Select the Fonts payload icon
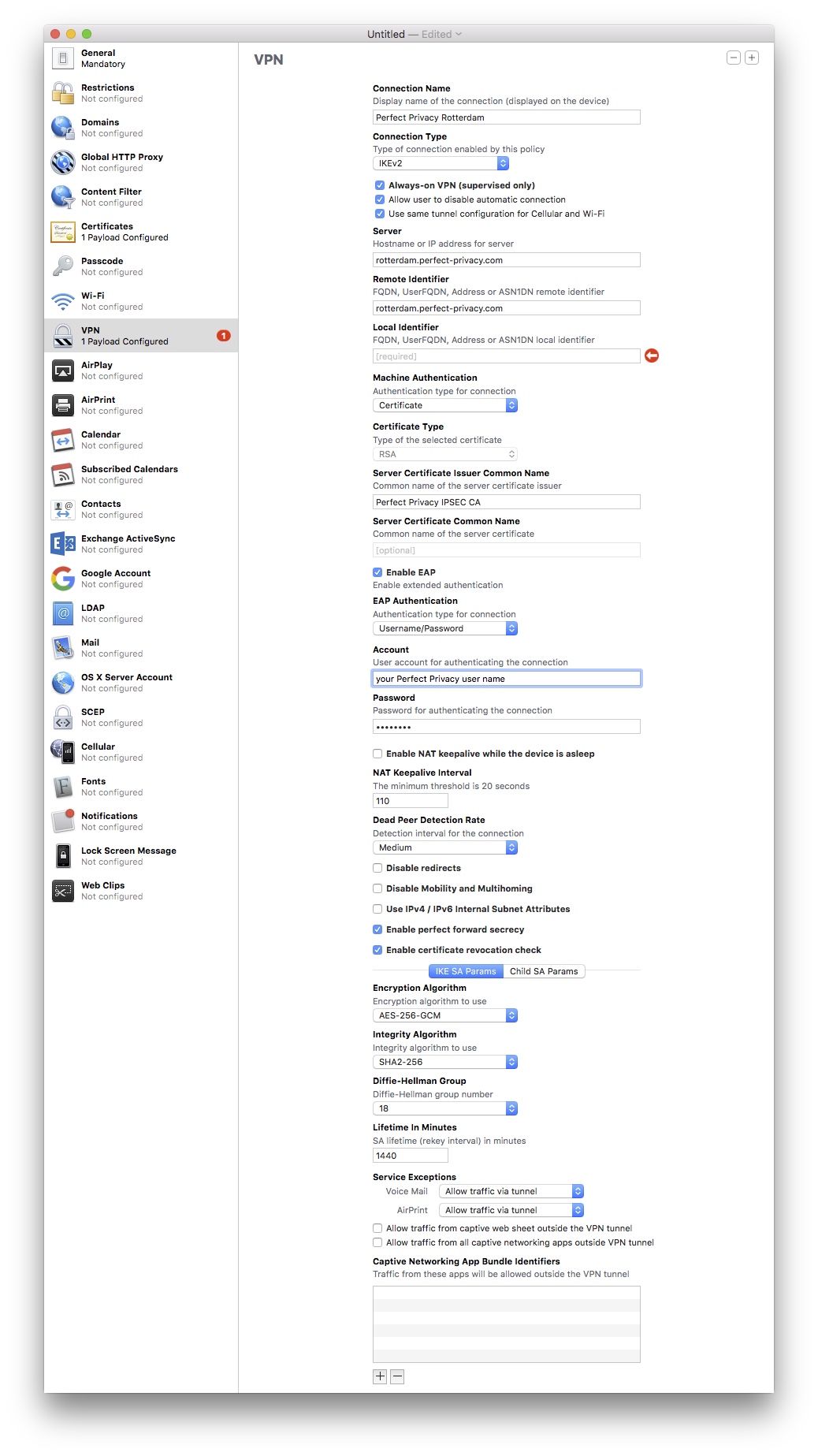 63,787
